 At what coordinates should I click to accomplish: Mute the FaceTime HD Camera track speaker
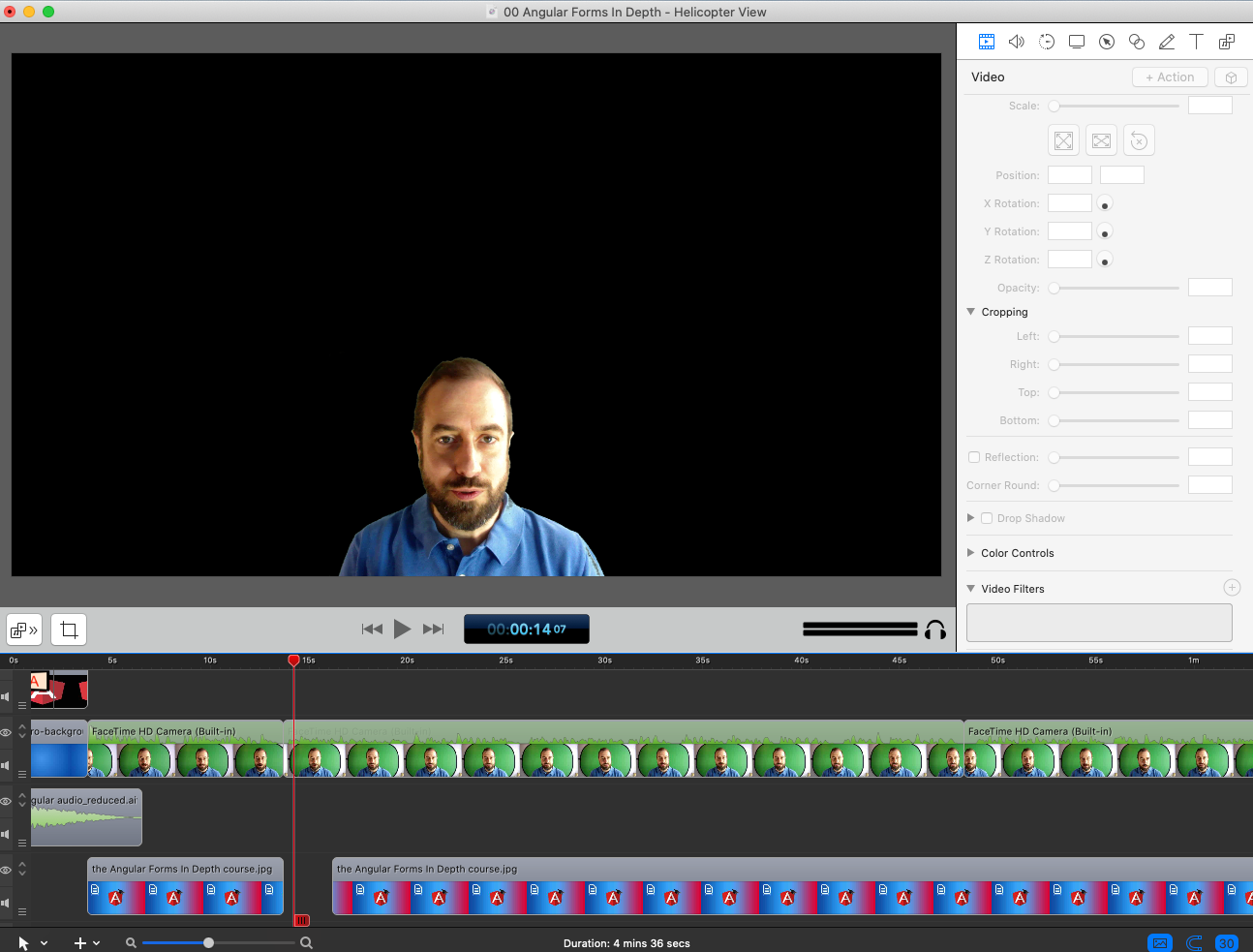(6, 765)
